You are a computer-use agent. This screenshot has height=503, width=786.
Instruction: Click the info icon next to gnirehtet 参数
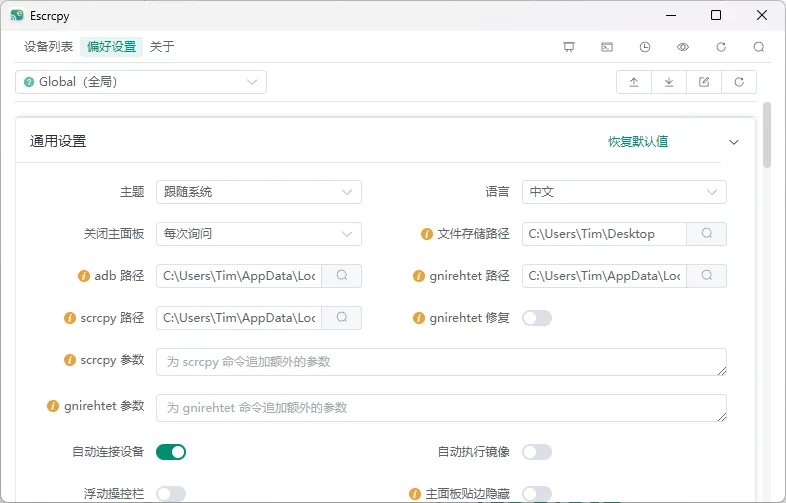(53, 406)
